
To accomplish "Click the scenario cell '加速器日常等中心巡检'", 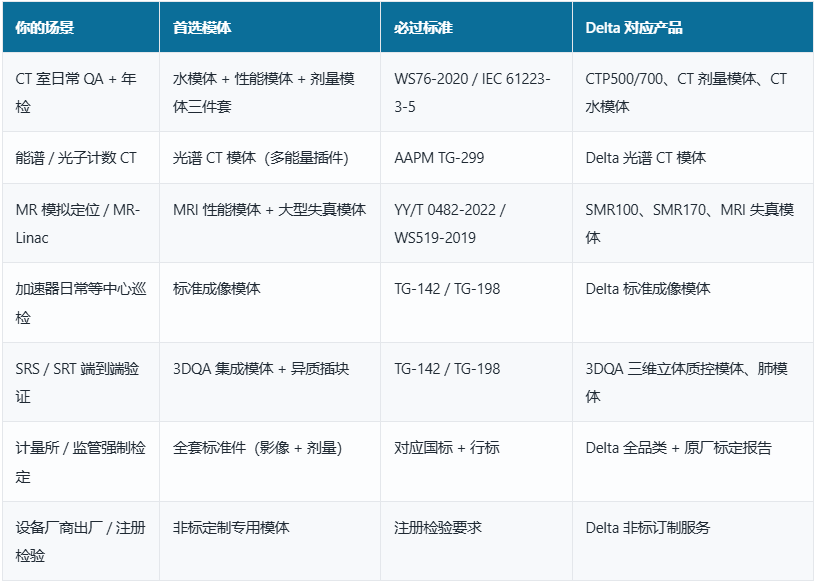I will point(81,303).
